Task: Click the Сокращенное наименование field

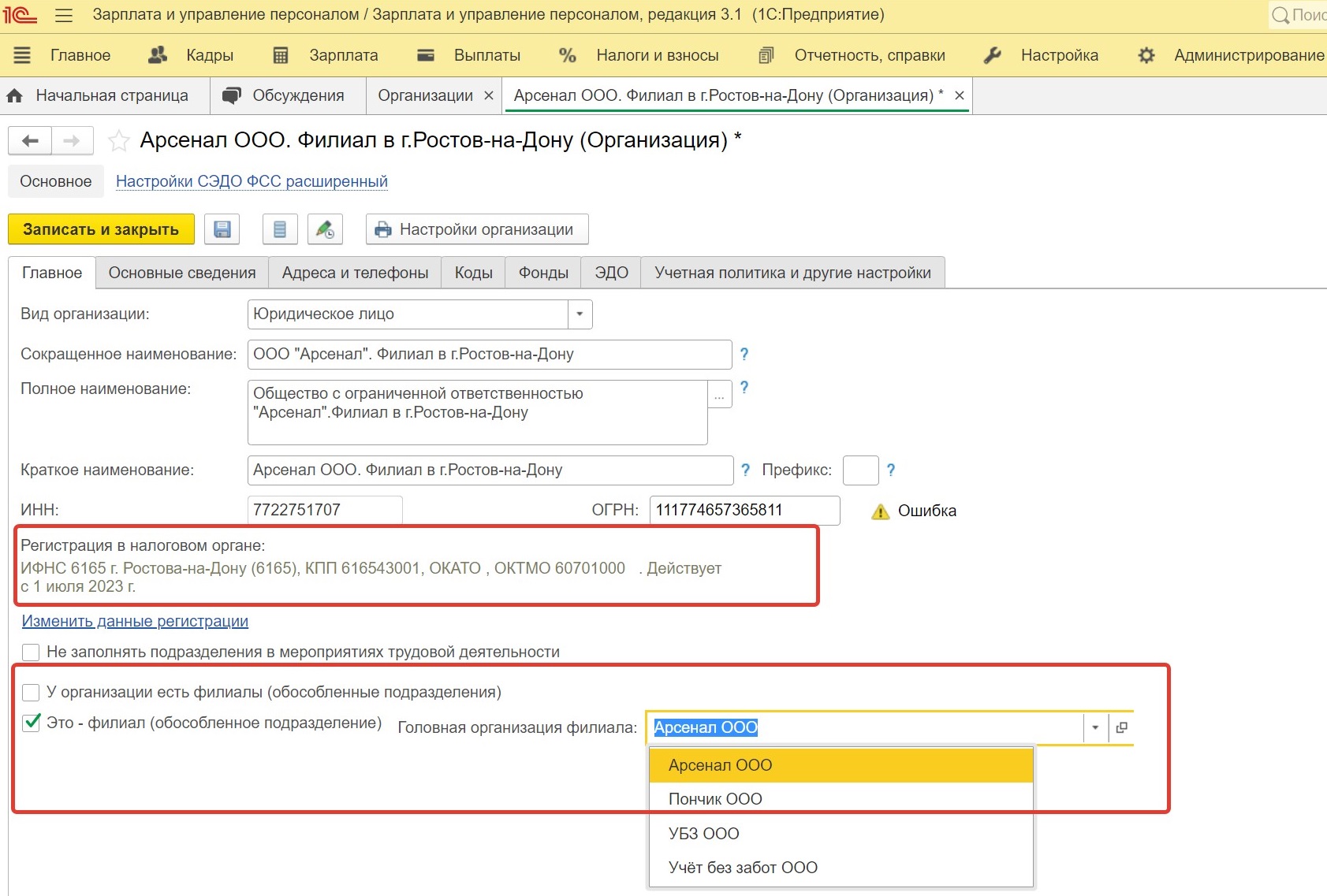Action: click(490, 354)
